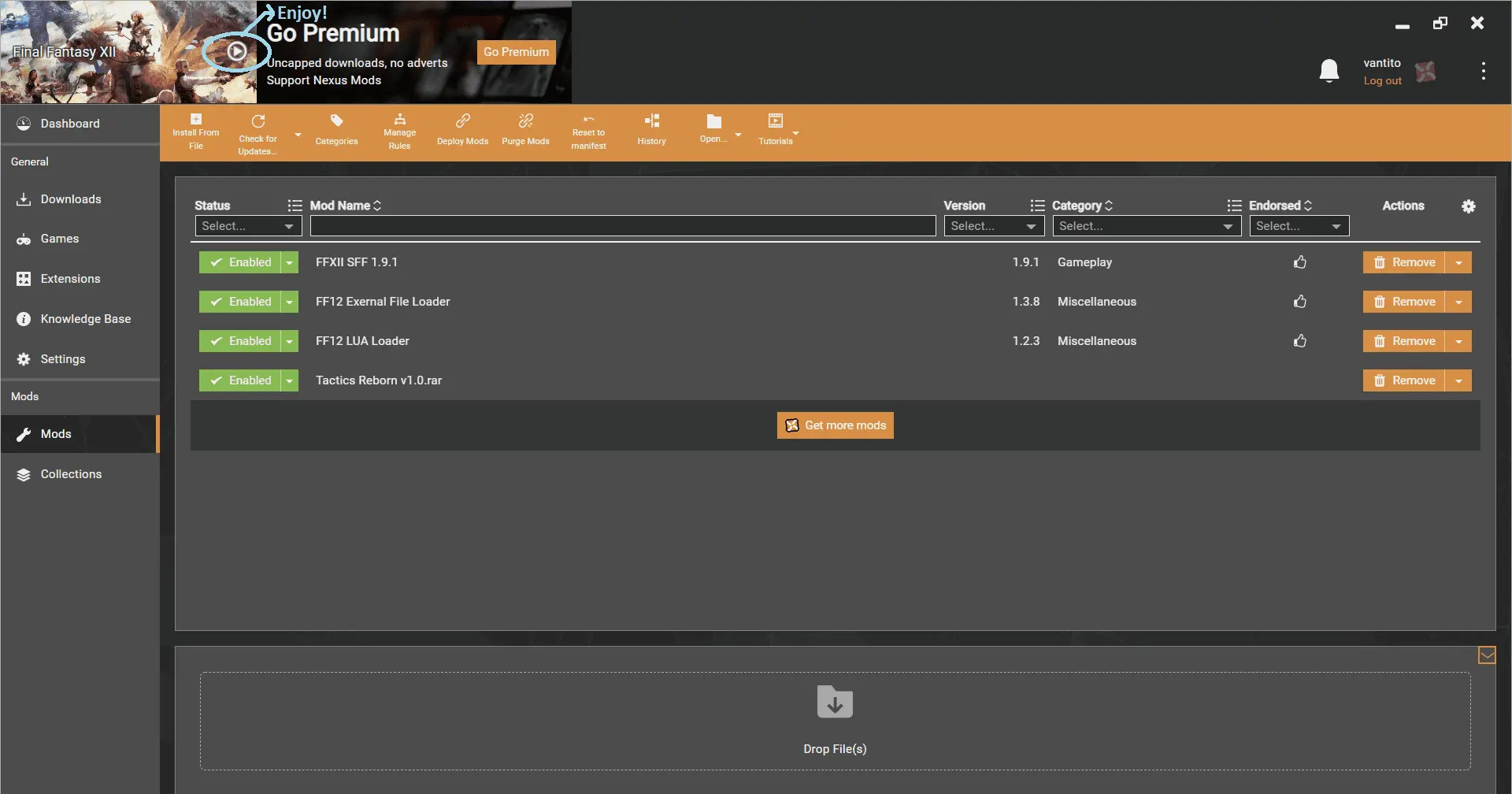Open table settings gear icon
The width and height of the screenshot is (1512, 794).
tap(1469, 206)
